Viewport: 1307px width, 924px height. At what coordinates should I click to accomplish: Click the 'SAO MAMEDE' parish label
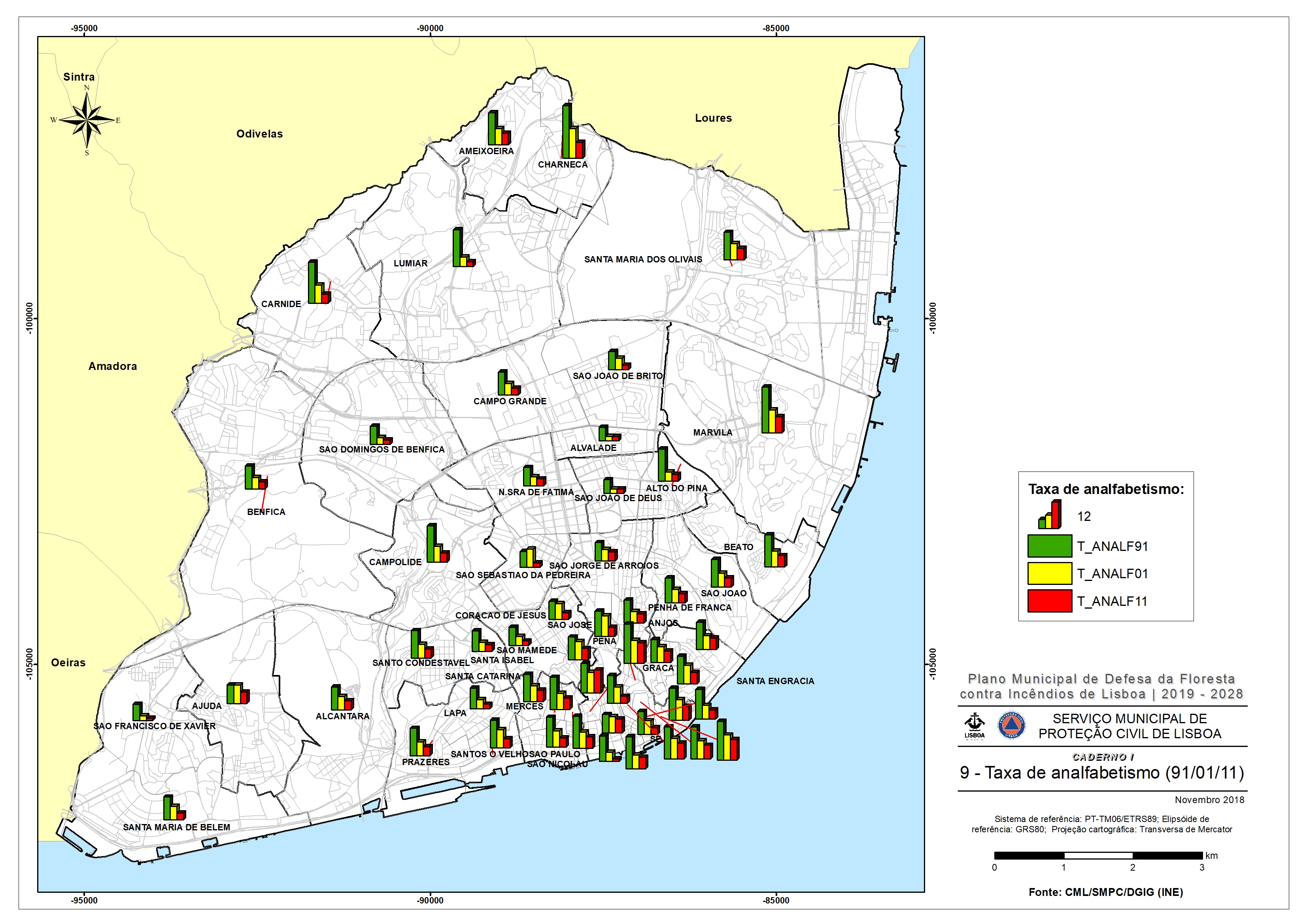tap(527, 651)
